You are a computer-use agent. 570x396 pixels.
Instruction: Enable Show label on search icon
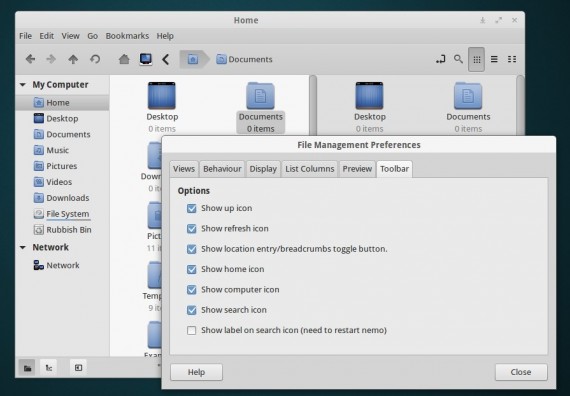(192, 331)
